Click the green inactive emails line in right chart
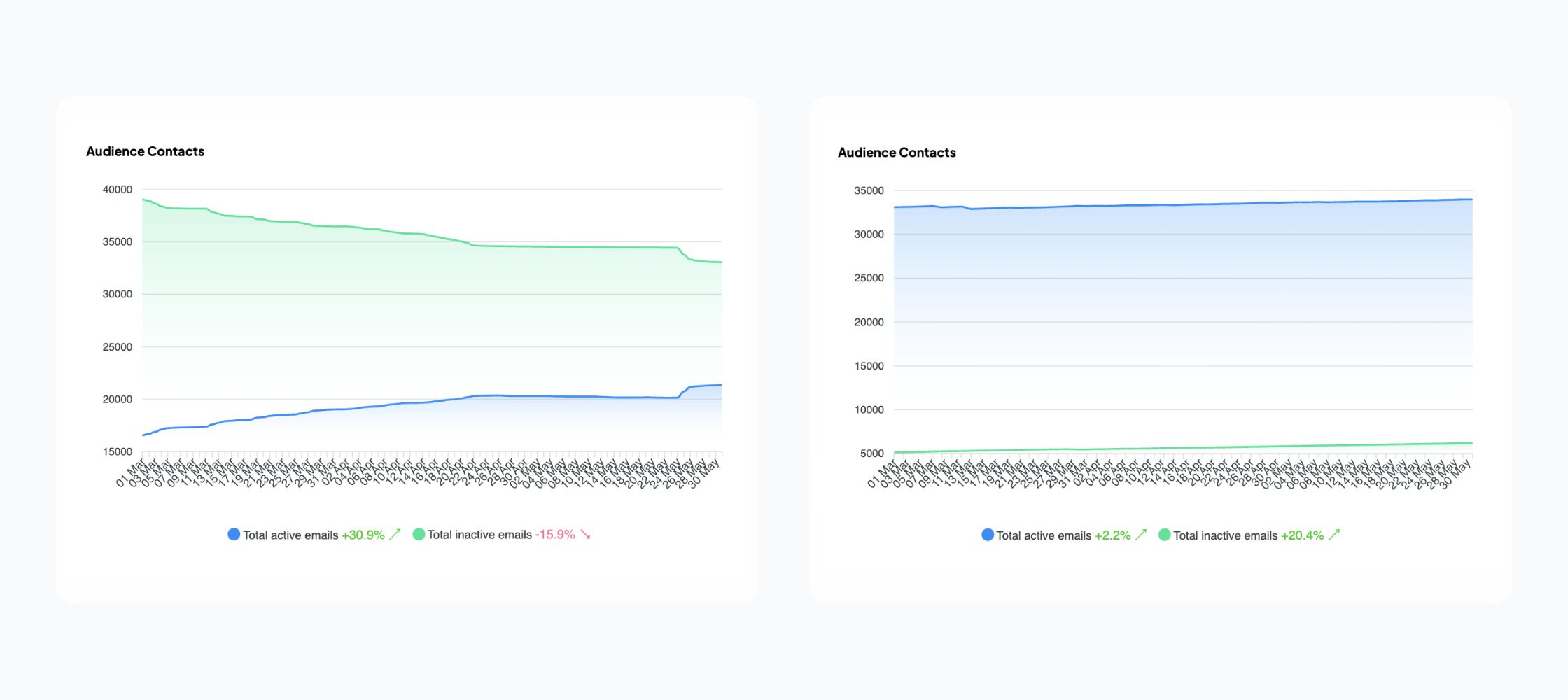 click(1183, 448)
